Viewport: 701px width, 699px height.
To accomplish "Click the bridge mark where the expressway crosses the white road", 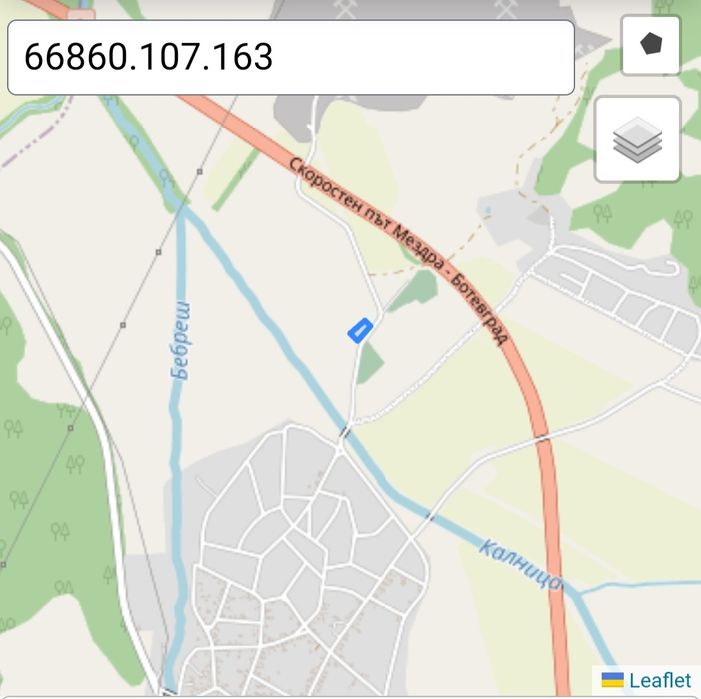I will click(542, 438).
